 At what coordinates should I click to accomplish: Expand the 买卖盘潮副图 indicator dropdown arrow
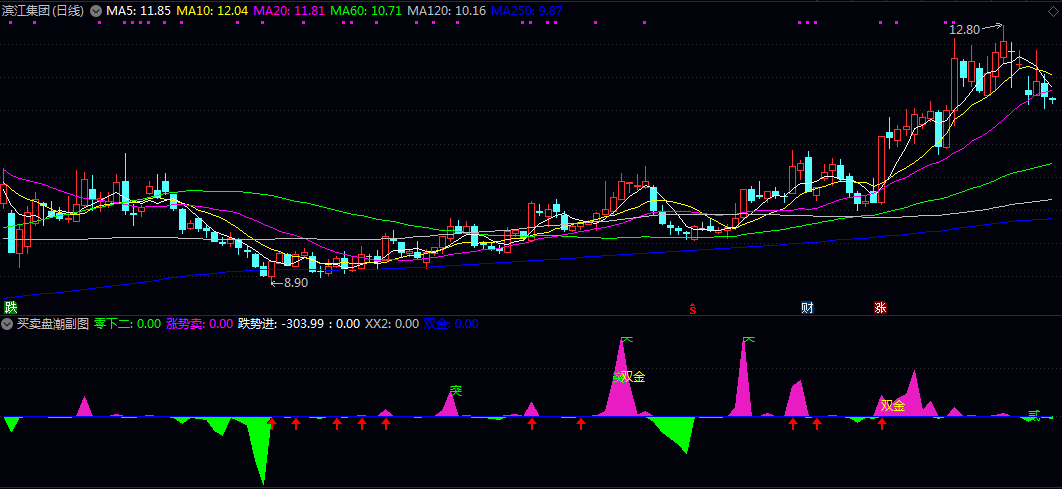click(7, 324)
